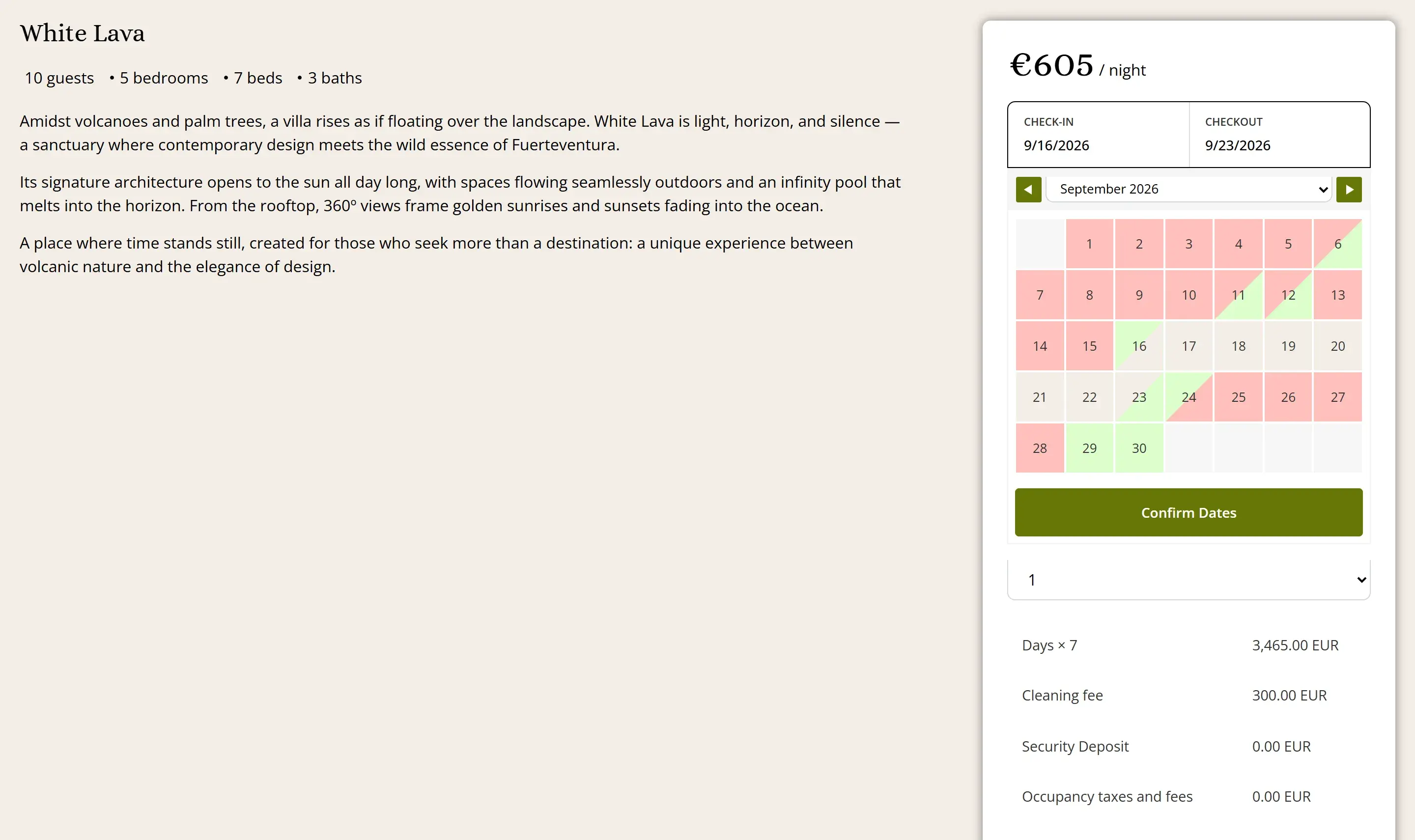Expand the guest count dropdown showing 1

(1188, 579)
